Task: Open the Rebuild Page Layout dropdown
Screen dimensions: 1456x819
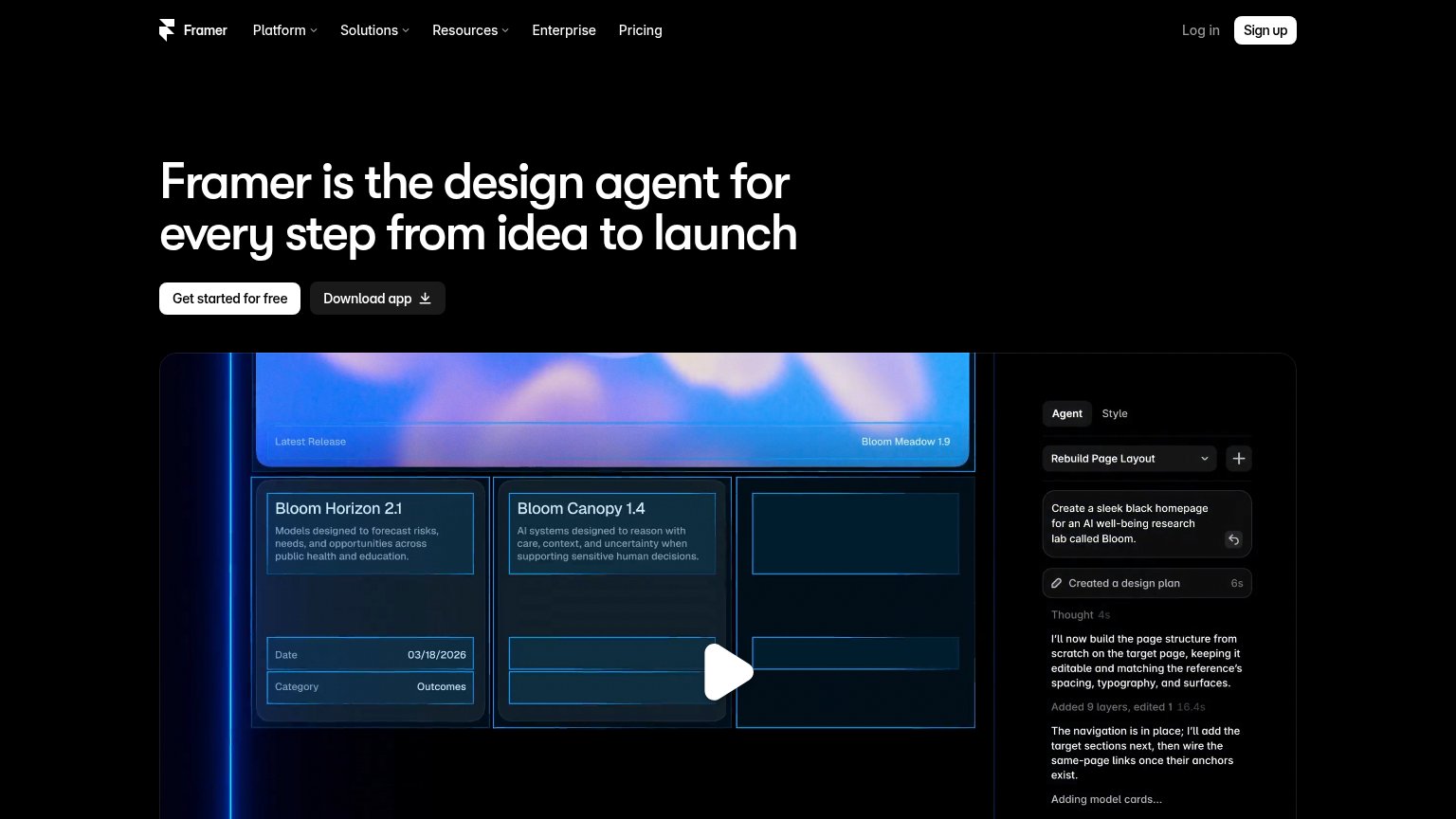Action: click(1130, 459)
